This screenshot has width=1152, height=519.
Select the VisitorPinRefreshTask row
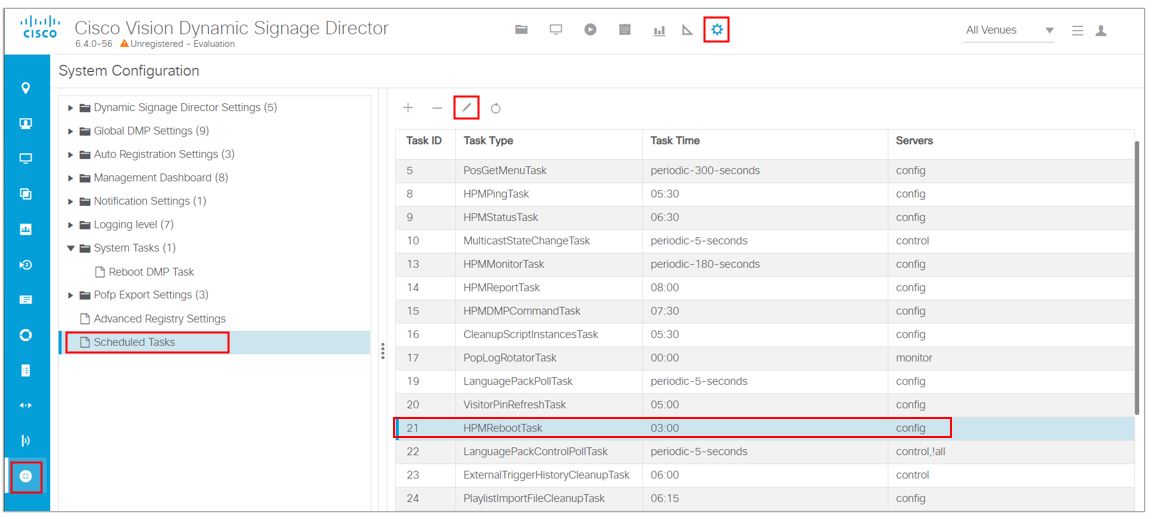pyautogui.click(x=764, y=405)
